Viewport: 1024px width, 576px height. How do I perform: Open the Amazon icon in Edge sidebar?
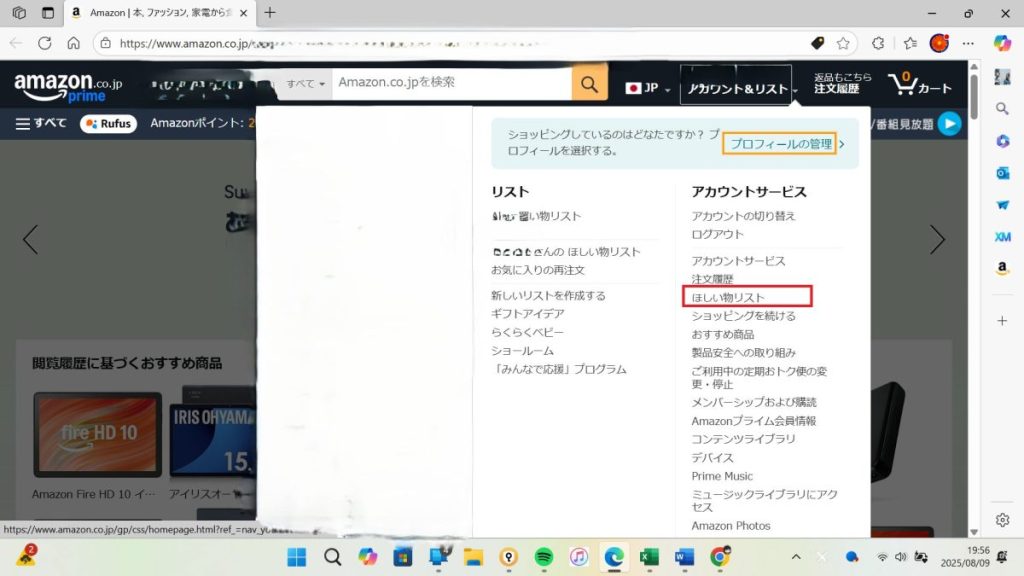click(1002, 268)
